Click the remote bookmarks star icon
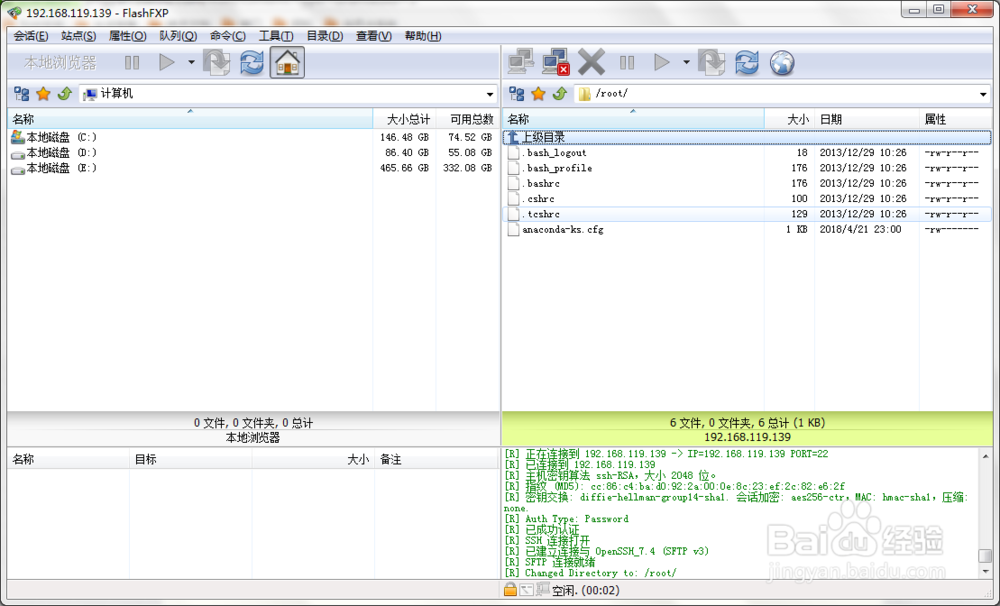Viewport: 1000px width, 606px height. pyautogui.click(x=538, y=94)
